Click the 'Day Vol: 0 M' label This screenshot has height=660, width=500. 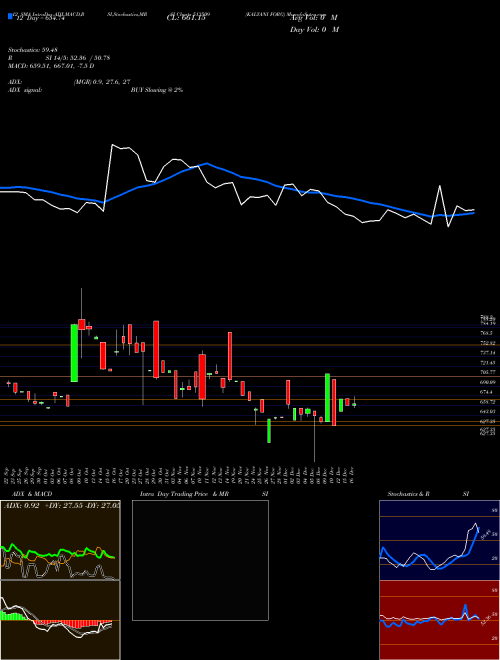(314, 29)
